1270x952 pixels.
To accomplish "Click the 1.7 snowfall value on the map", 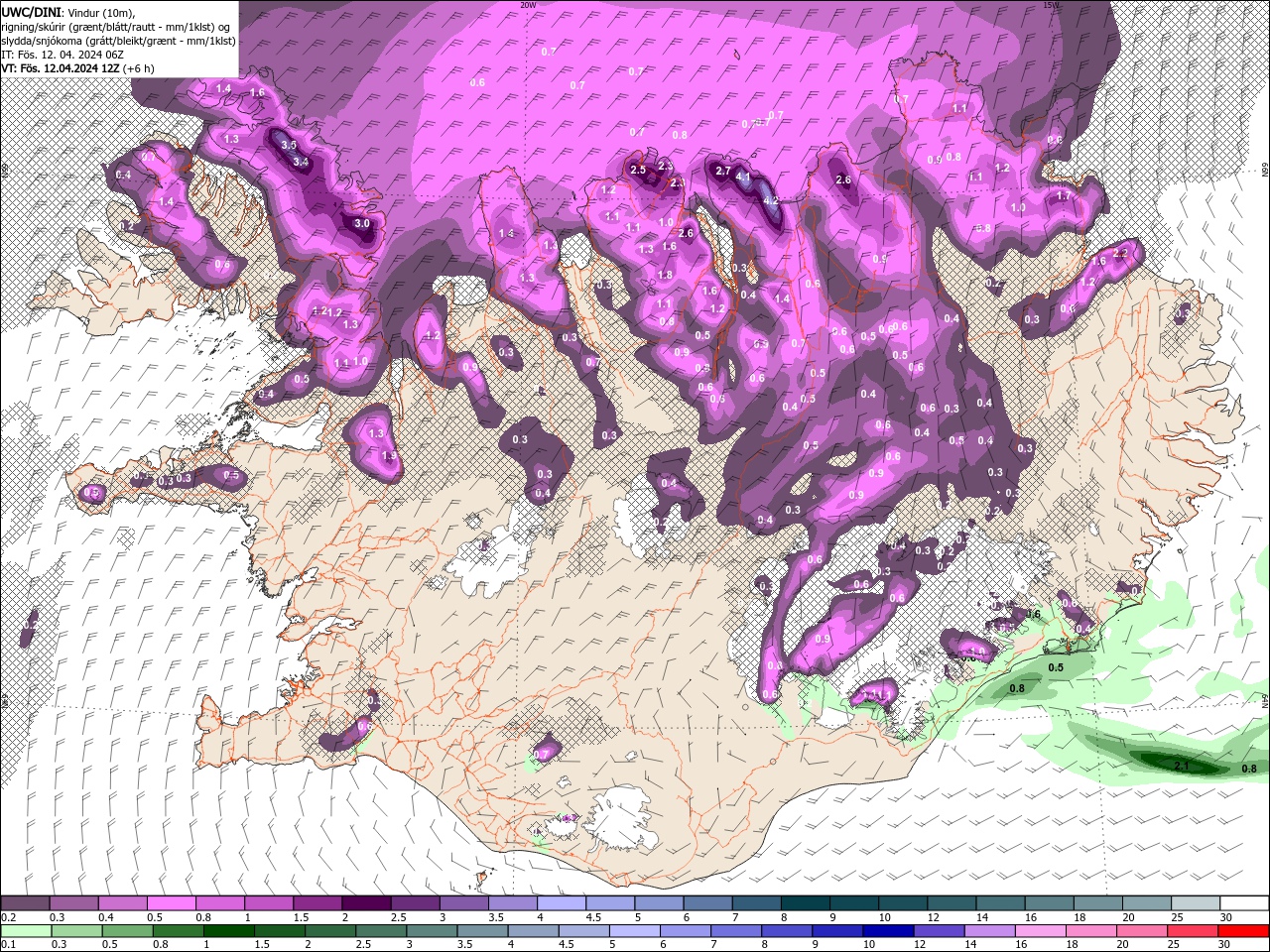I will pyautogui.click(x=1064, y=196).
